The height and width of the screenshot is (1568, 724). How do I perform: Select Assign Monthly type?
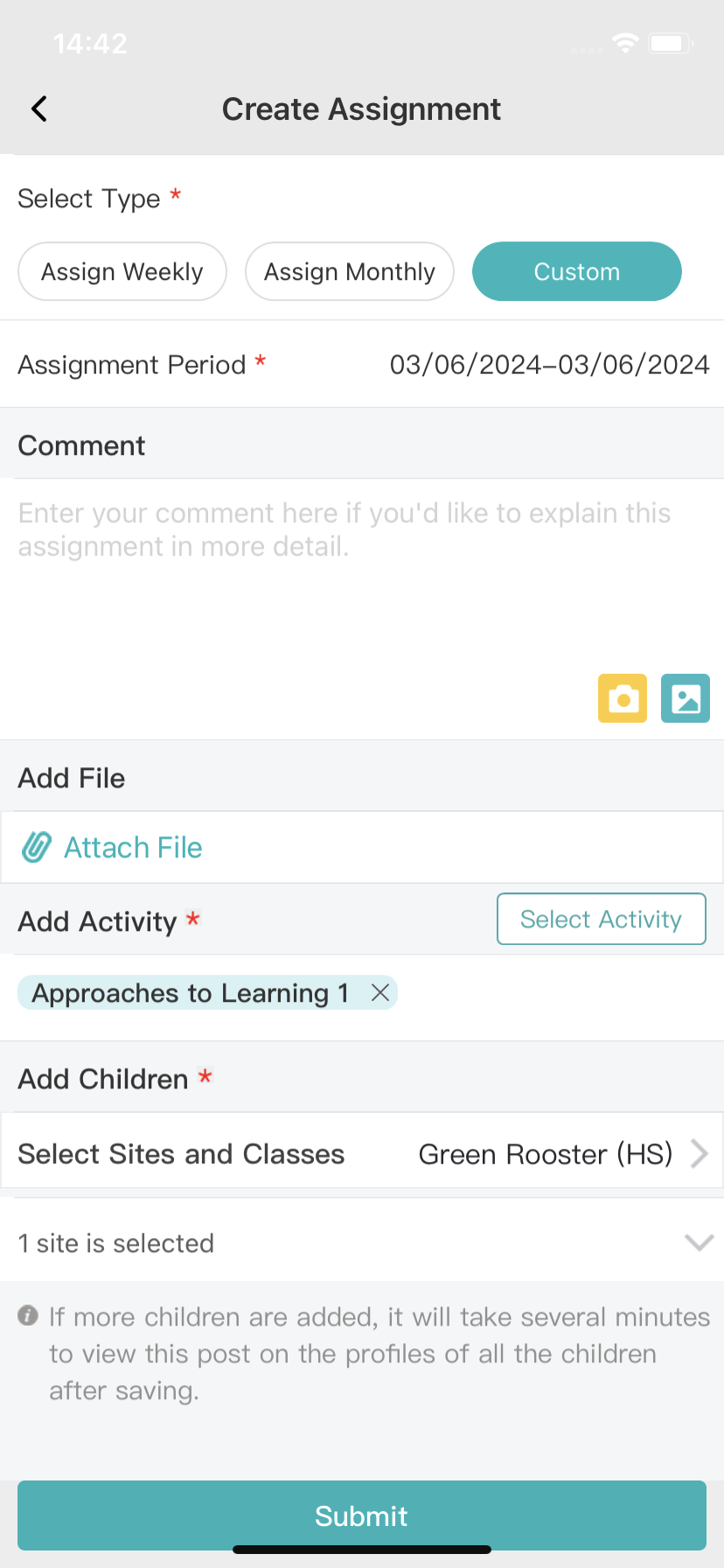[350, 271]
